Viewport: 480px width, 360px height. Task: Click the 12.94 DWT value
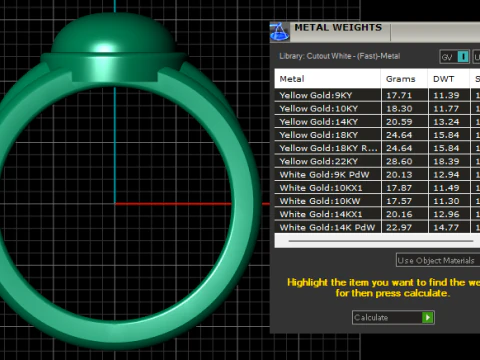point(446,175)
